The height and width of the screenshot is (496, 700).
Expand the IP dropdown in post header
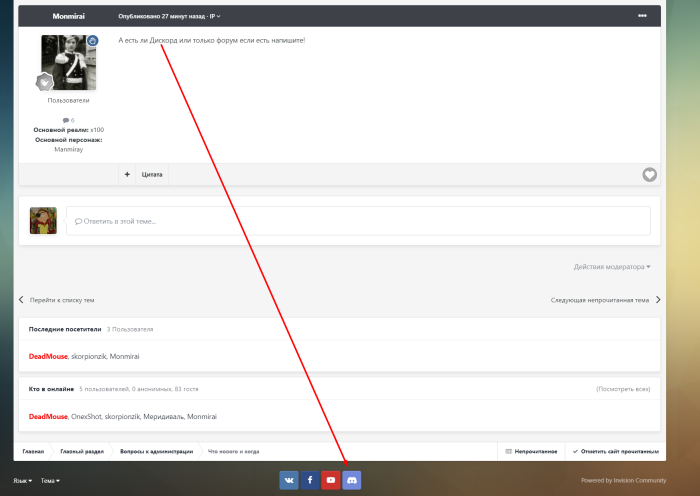(x=215, y=16)
